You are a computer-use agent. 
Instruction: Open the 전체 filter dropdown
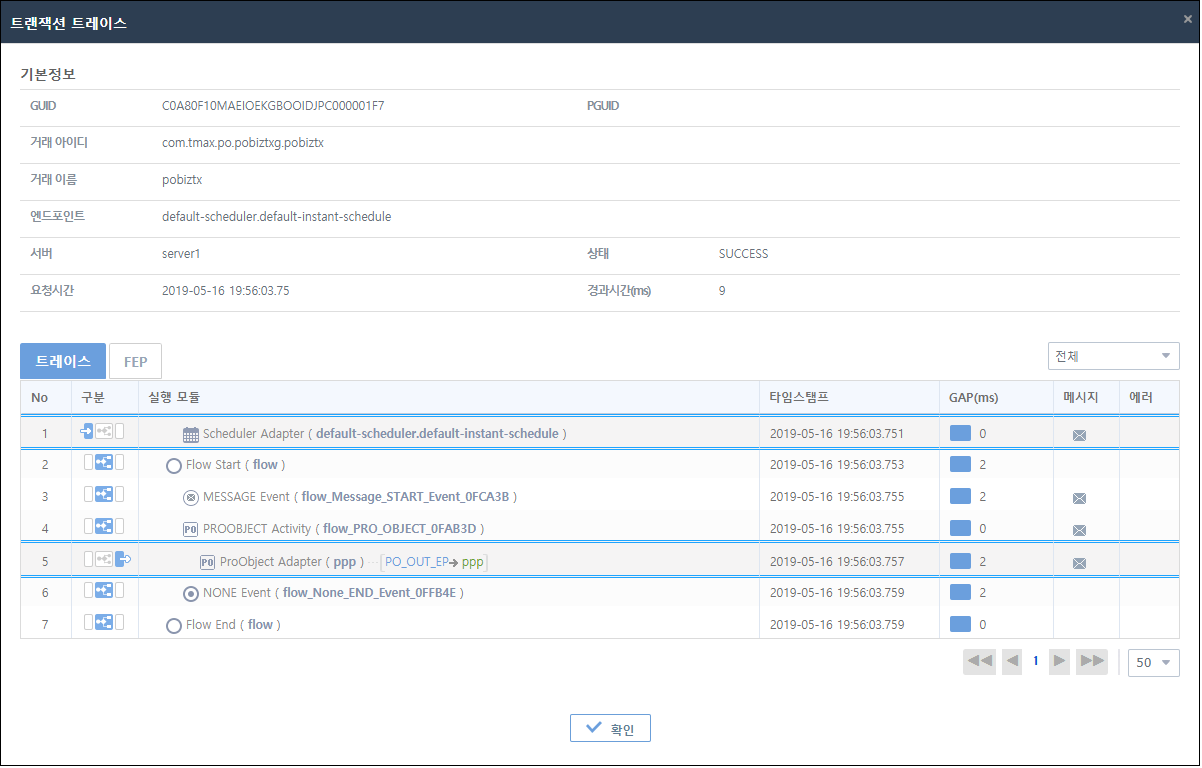coord(1114,356)
